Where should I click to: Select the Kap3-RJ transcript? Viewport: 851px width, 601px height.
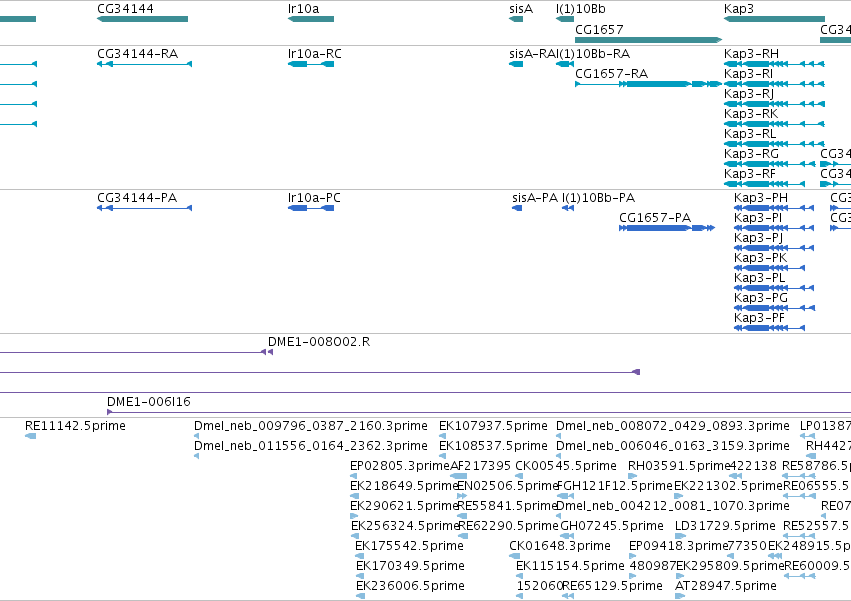click(774, 104)
